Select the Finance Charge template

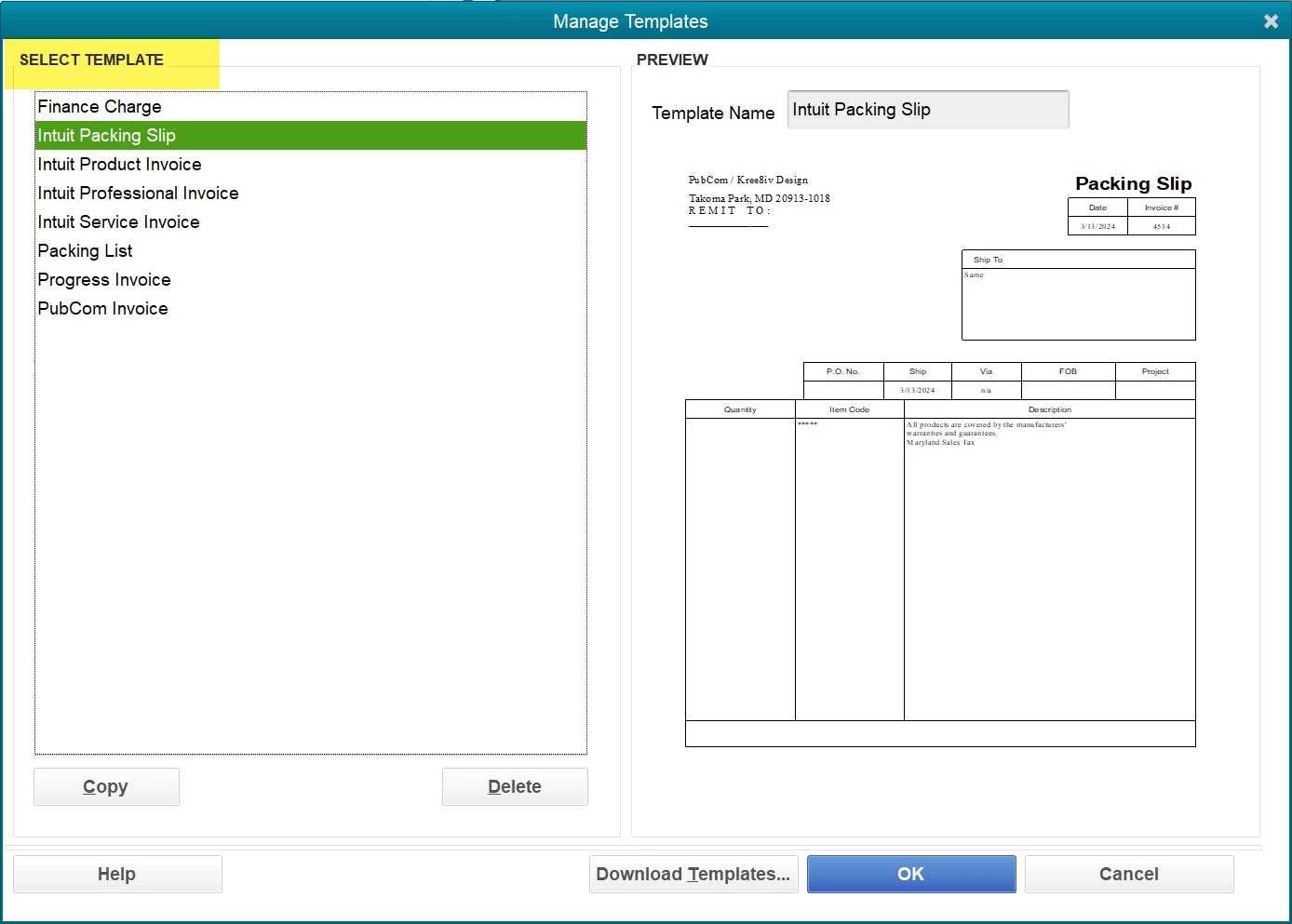coord(311,107)
